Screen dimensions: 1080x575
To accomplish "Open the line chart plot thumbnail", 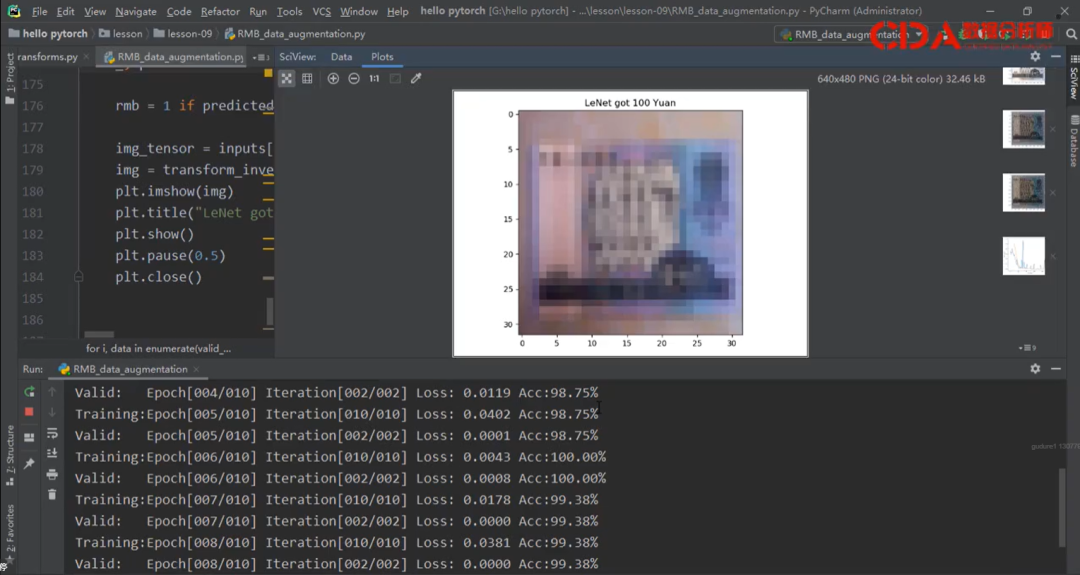I will click(x=1024, y=255).
